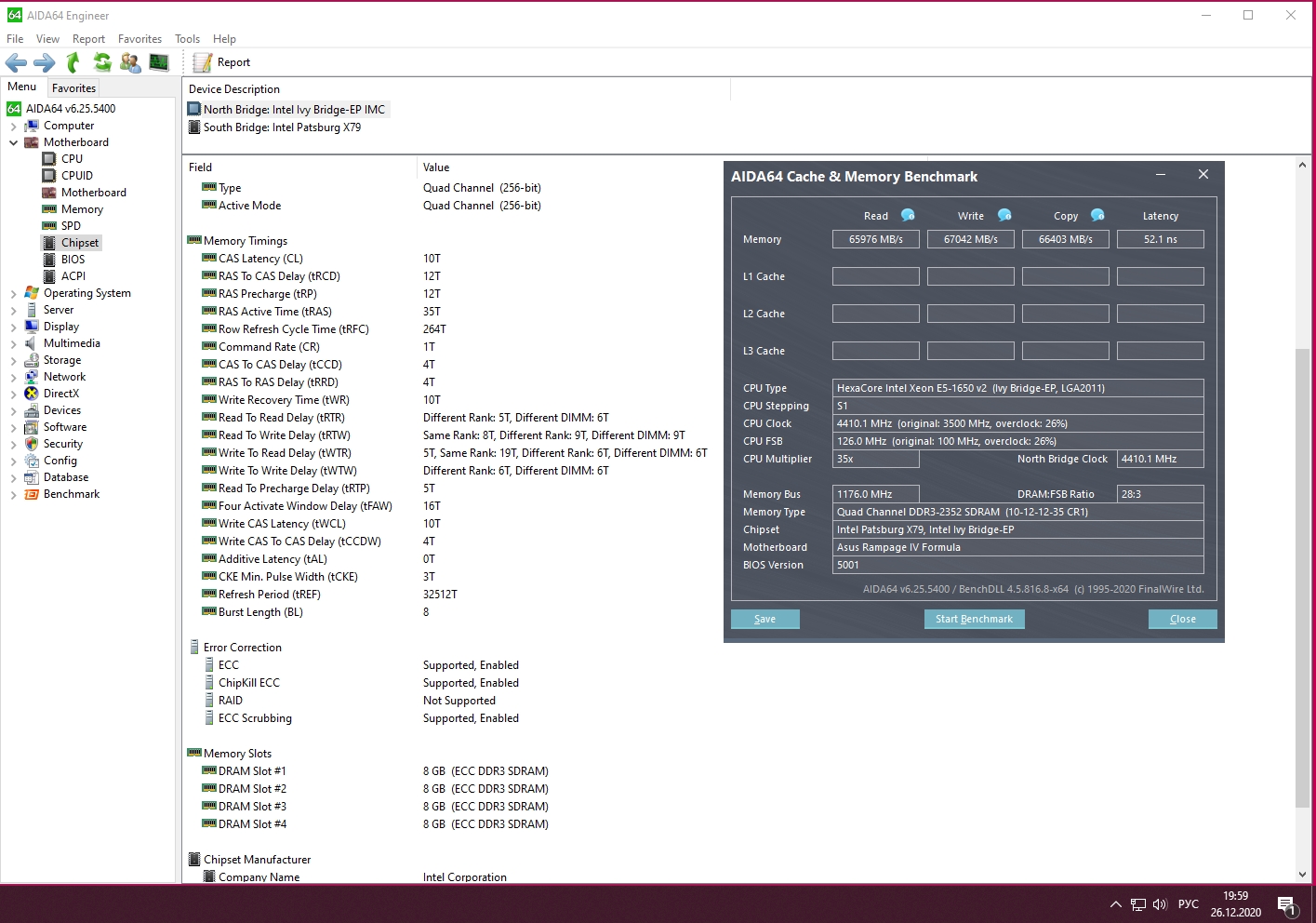Switch to the Favorites tab beside Menu
The height and width of the screenshot is (923, 1316).
tap(73, 88)
